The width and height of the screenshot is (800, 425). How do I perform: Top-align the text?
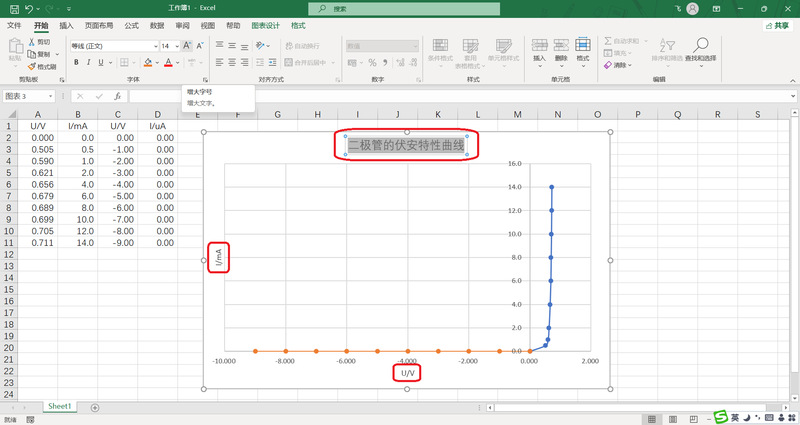point(219,45)
